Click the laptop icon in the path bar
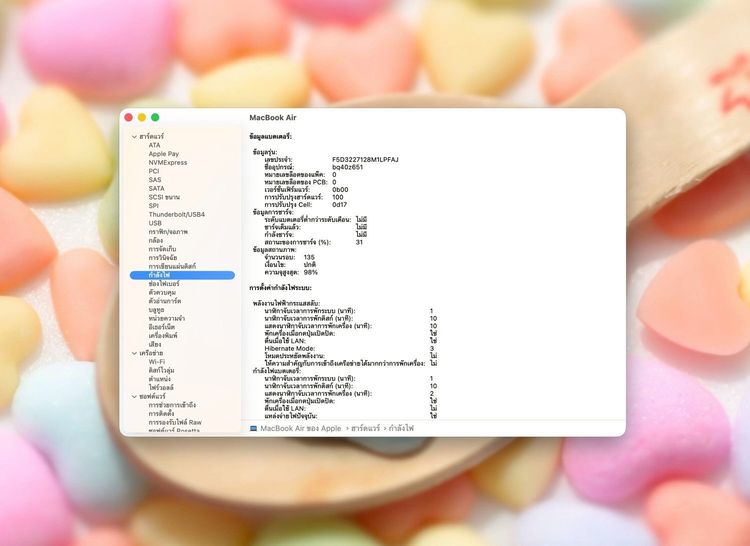Viewport: 750px width, 546px height. coord(254,428)
